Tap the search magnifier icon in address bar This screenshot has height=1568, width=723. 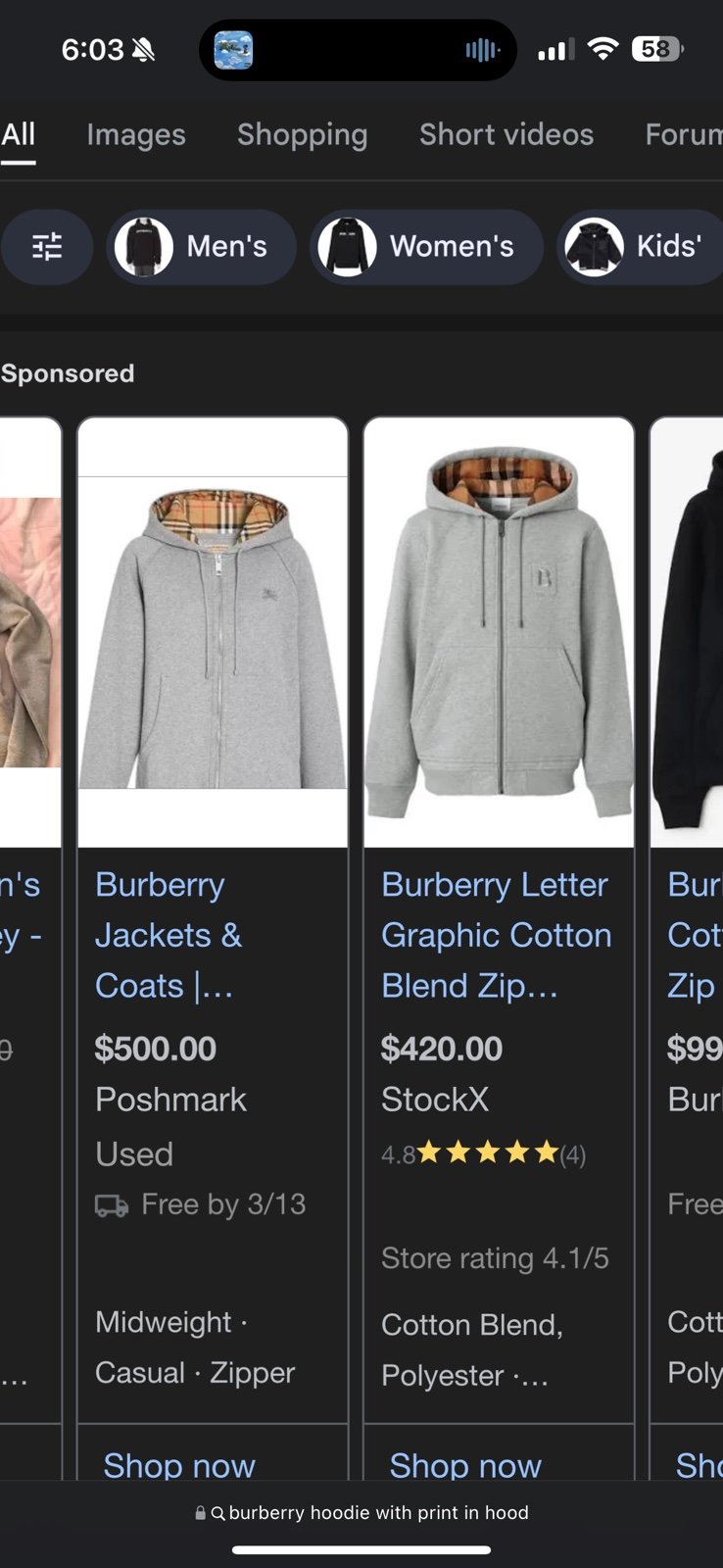coord(218,1513)
